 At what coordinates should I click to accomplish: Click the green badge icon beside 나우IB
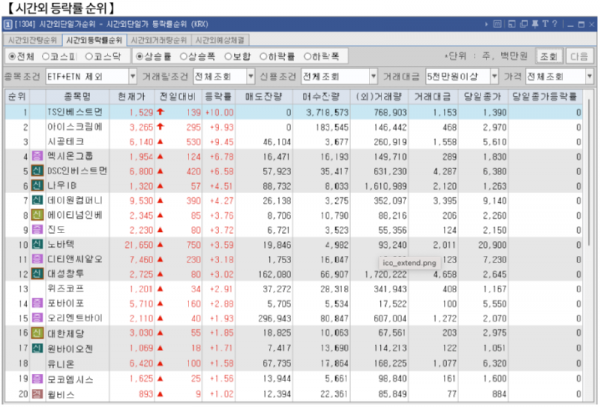coord(37,186)
